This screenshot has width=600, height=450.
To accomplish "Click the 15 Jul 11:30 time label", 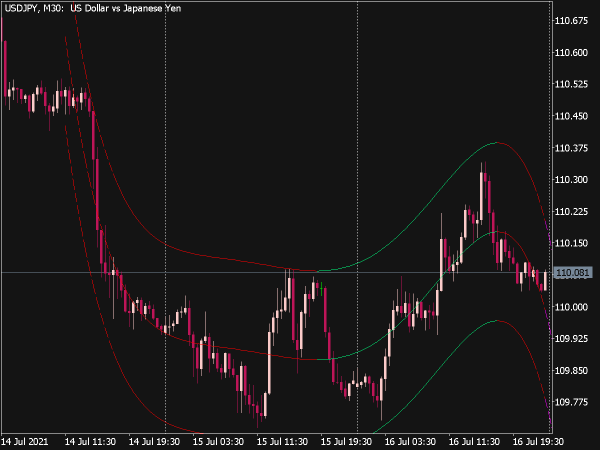I will pos(282,442).
